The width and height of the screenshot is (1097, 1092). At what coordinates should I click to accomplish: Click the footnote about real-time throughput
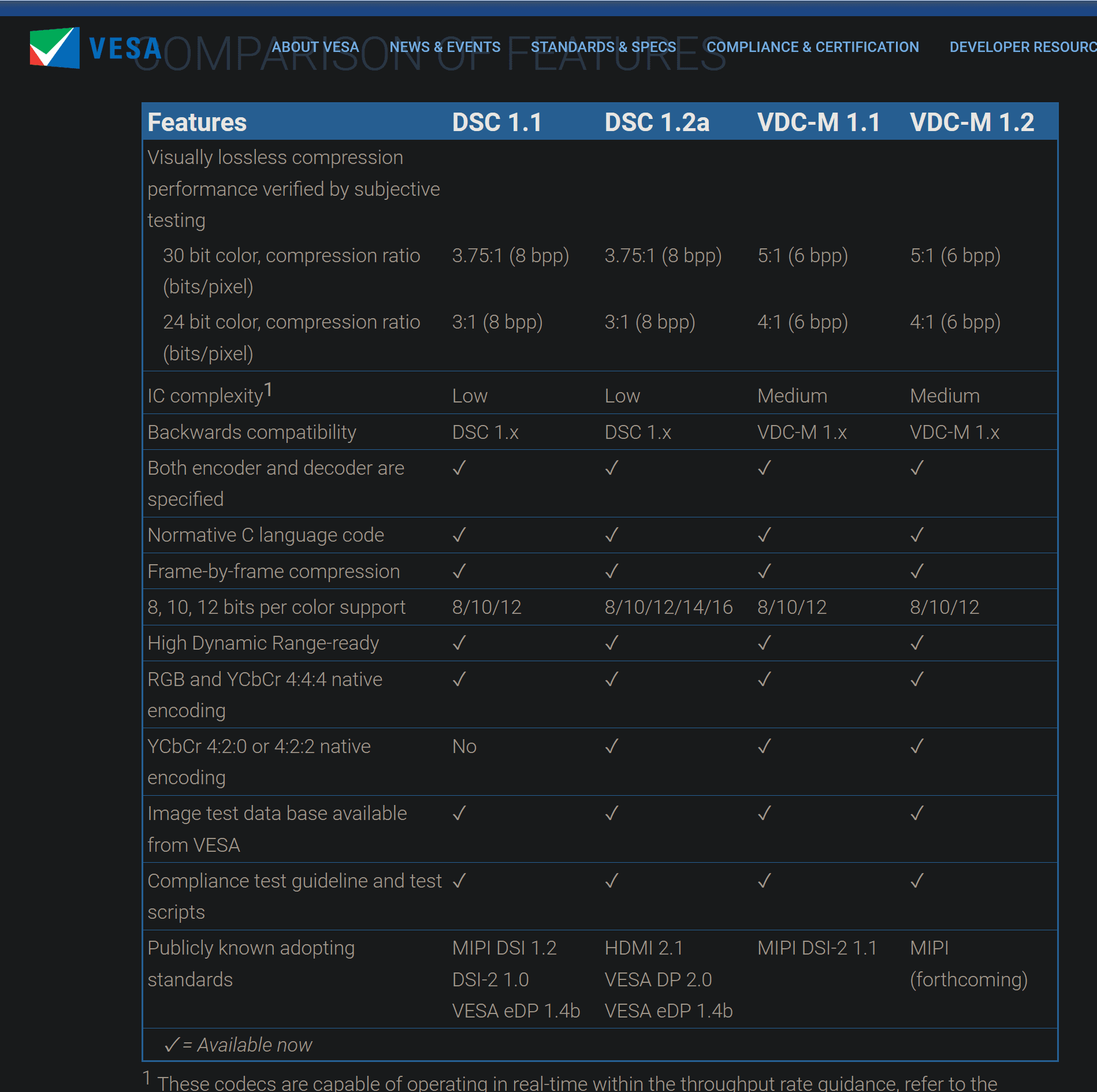[570, 1082]
